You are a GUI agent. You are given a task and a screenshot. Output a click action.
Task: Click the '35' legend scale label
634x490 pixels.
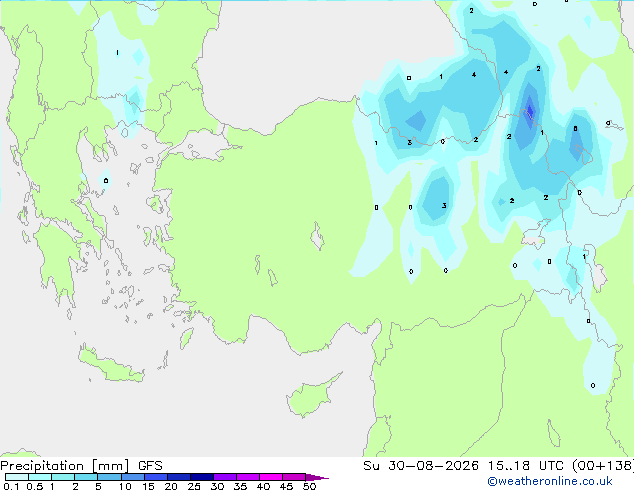pos(240,486)
